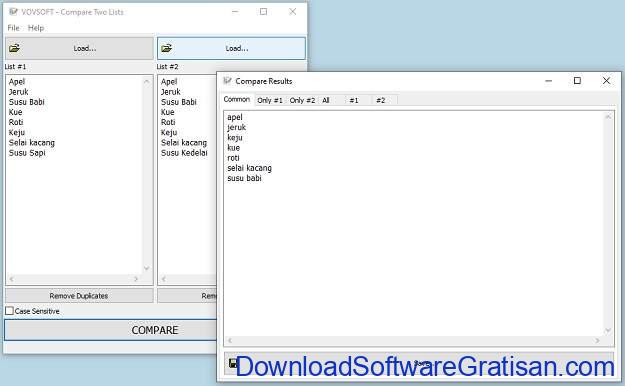The image size is (625, 386).
Task: Click 'Roti' in List #1
Action: pyautogui.click(x=16, y=122)
